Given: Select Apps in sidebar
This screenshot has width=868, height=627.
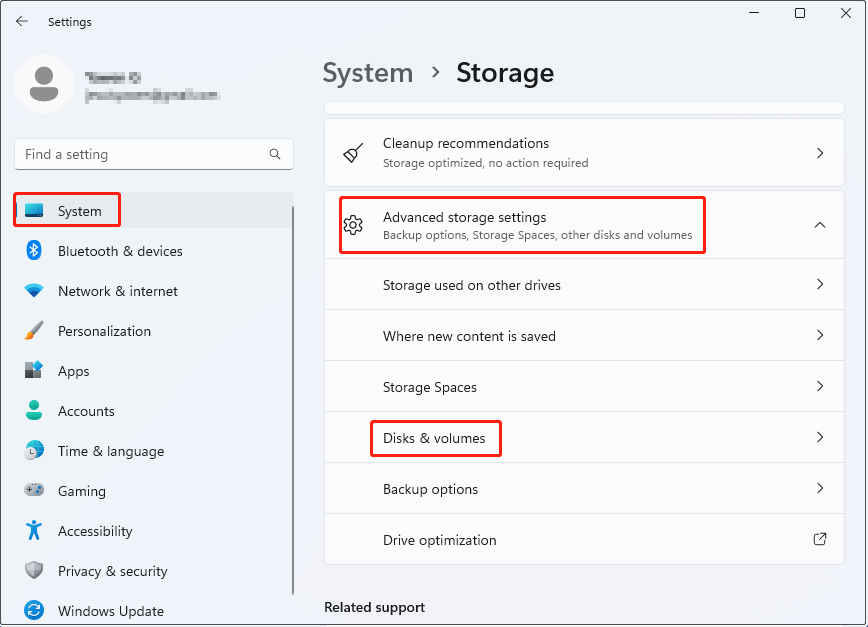Looking at the screenshot, I should click(x=74, y=371).
